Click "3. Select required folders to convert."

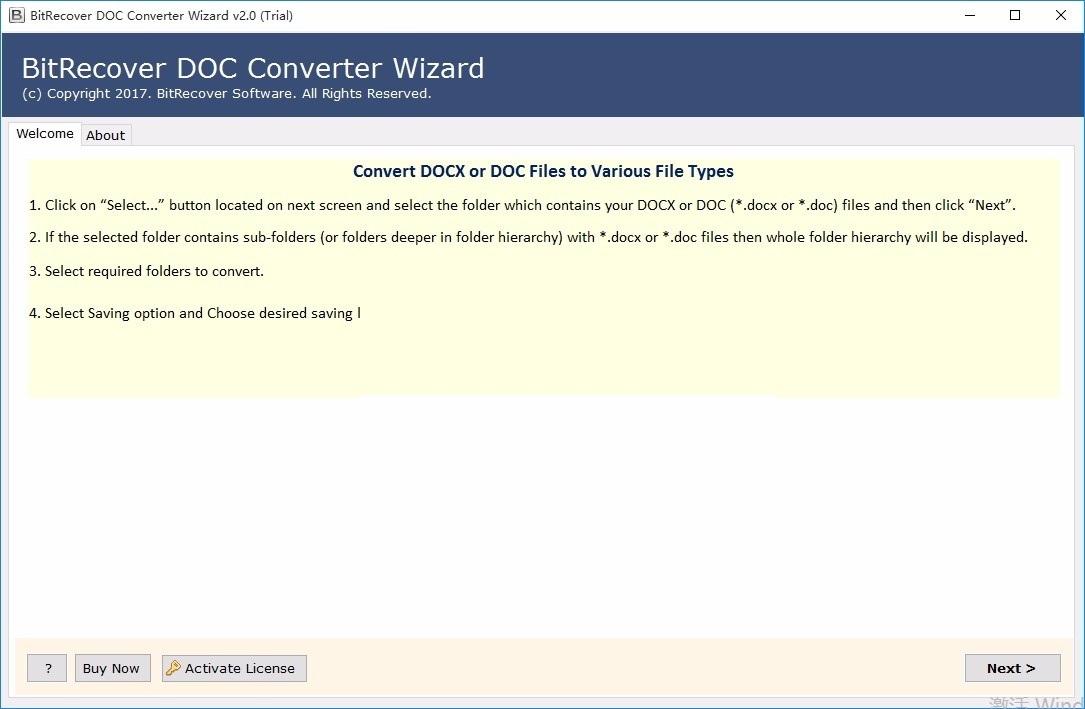[x=147, y=271]
